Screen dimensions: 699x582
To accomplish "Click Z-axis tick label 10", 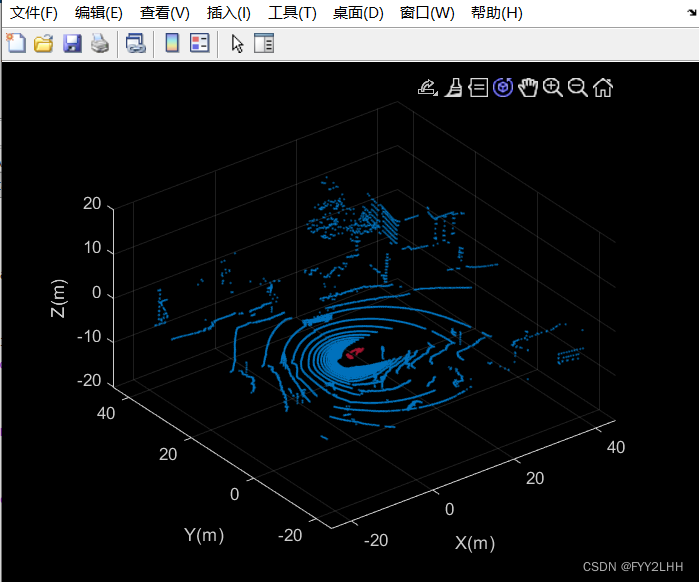I will [93, 248].
